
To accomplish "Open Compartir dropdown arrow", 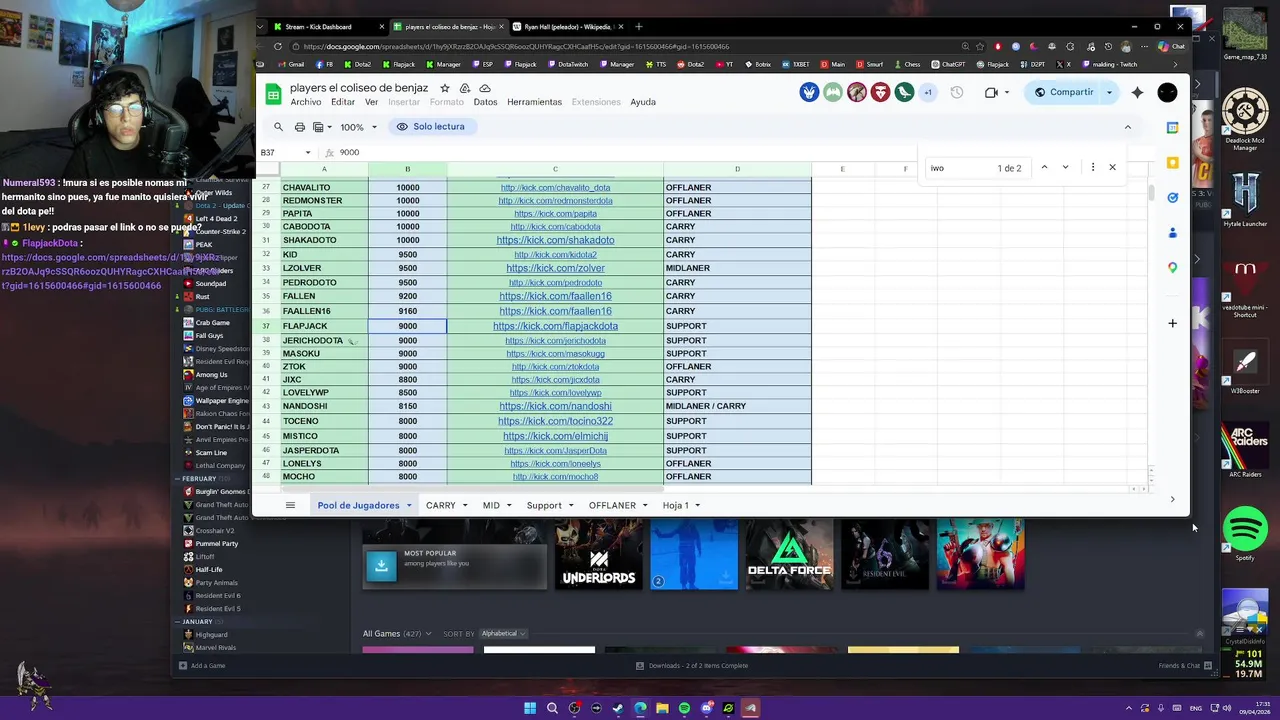I will [1109, 92].
